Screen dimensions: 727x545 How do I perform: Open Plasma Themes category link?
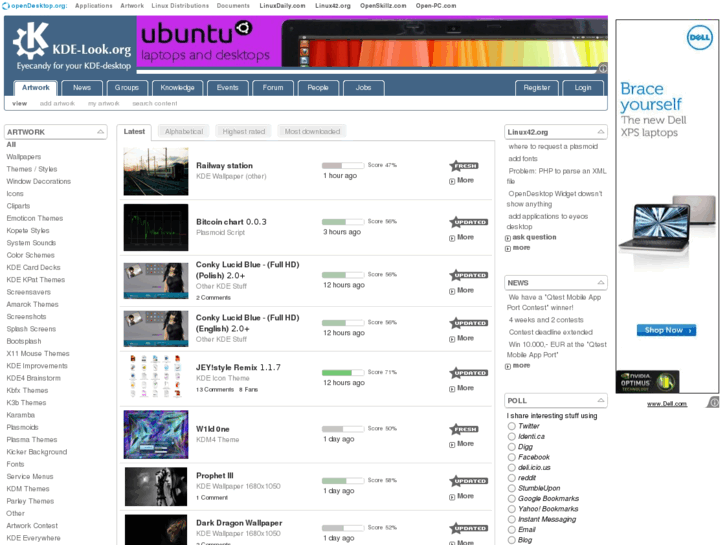pos(32,440)
